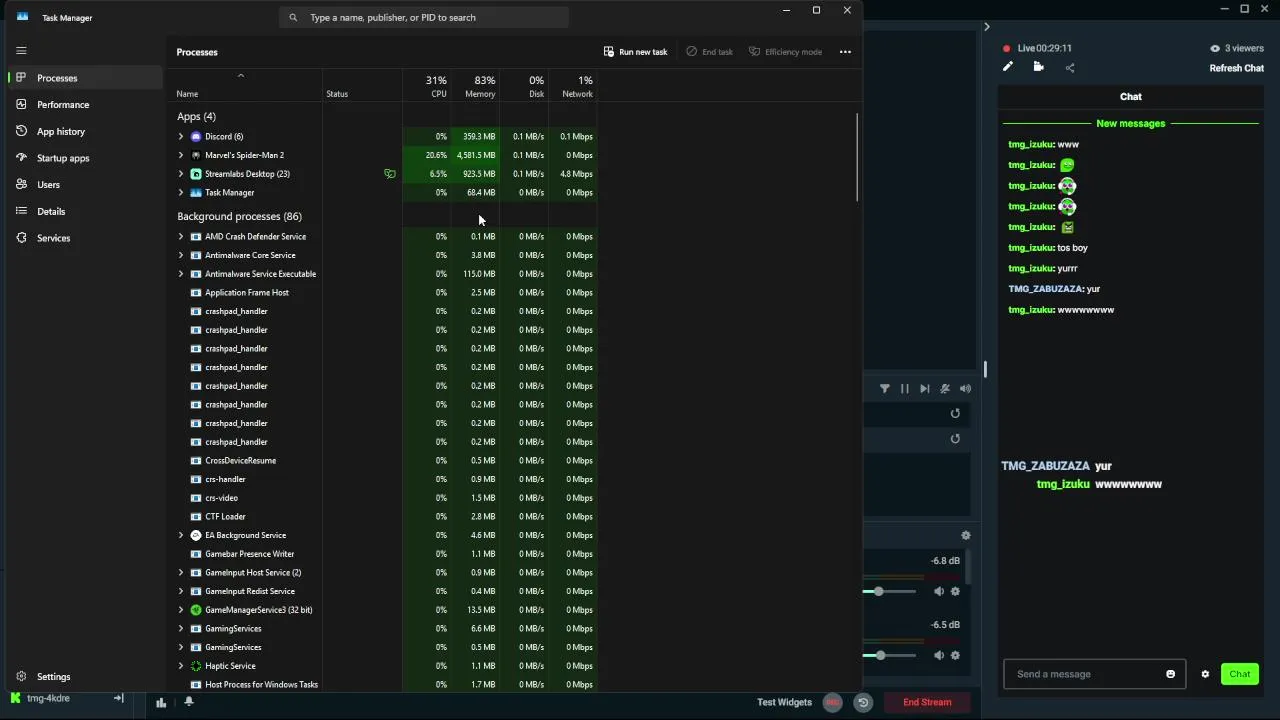Viewport: 1280px width, 720px height.
Task: Switch to the Users page
Action: [84, 185]
